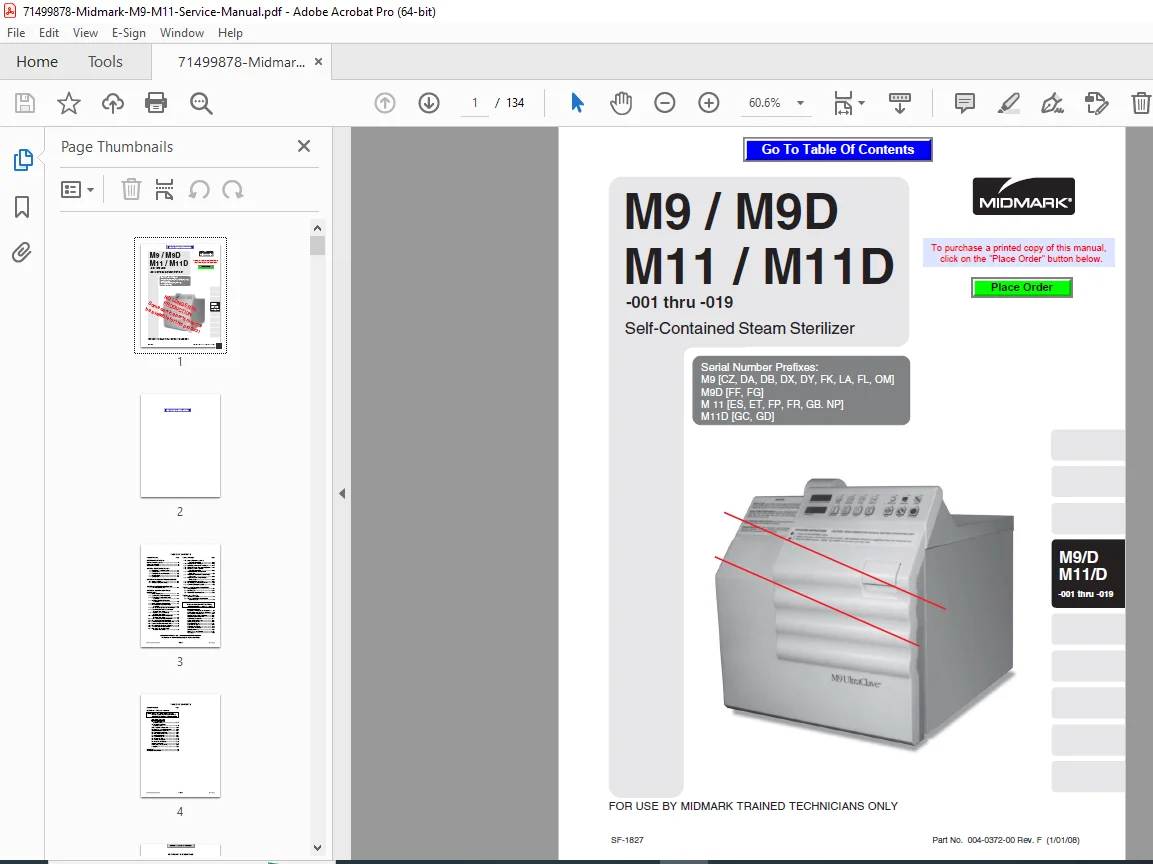
Task: Click the 60.6% zoom value field
Action: (x=765, y=103)
